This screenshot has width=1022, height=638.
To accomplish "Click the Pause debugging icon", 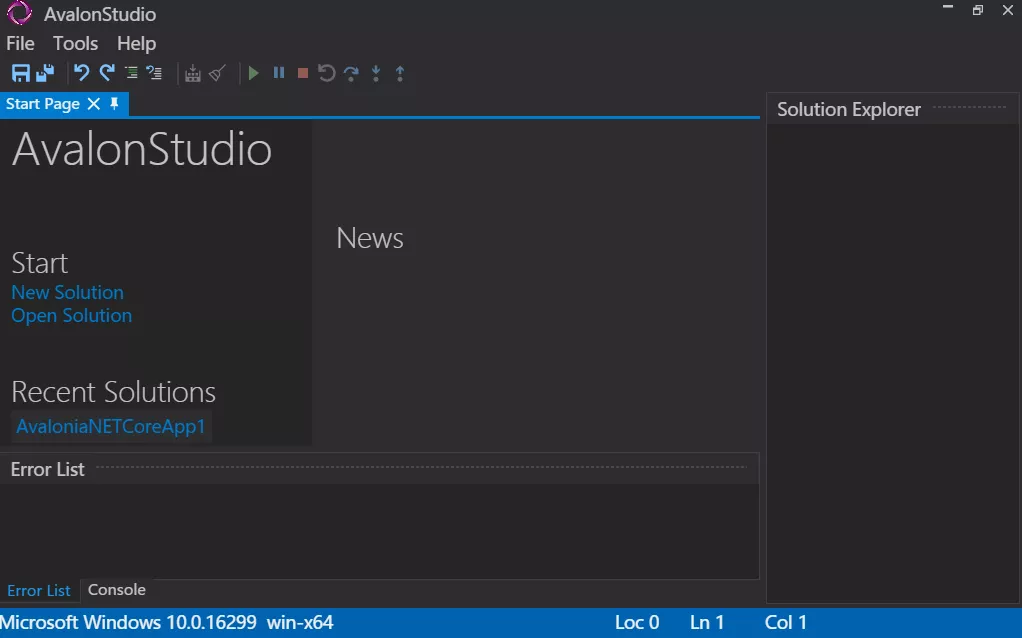I will click(x=278, y=73).
